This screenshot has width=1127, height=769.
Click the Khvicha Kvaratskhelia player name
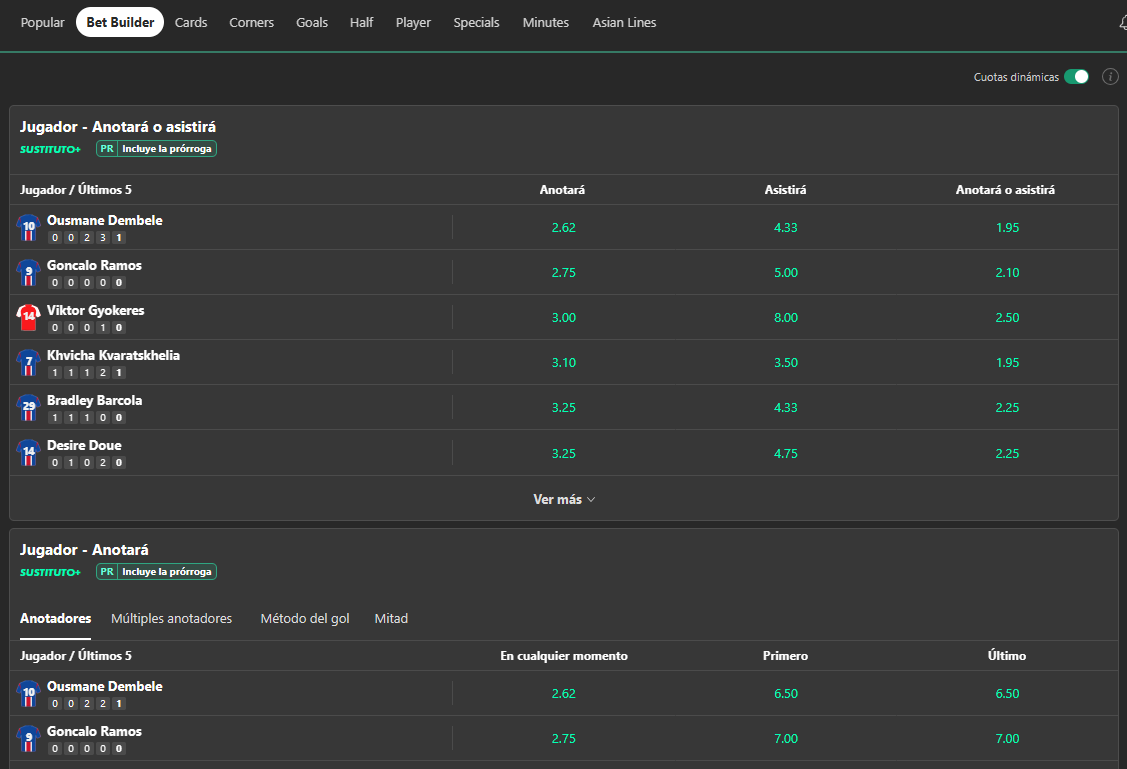(114, 355)
